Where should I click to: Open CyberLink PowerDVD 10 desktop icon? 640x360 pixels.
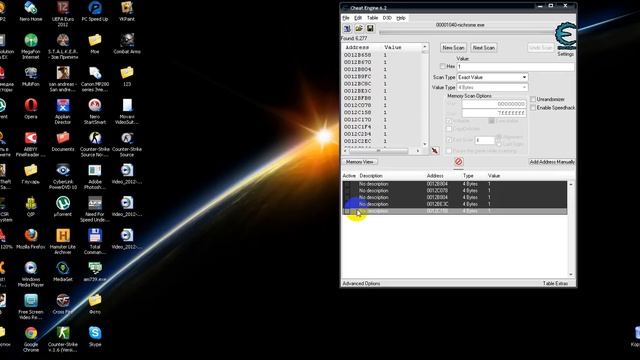coord(63,176)
